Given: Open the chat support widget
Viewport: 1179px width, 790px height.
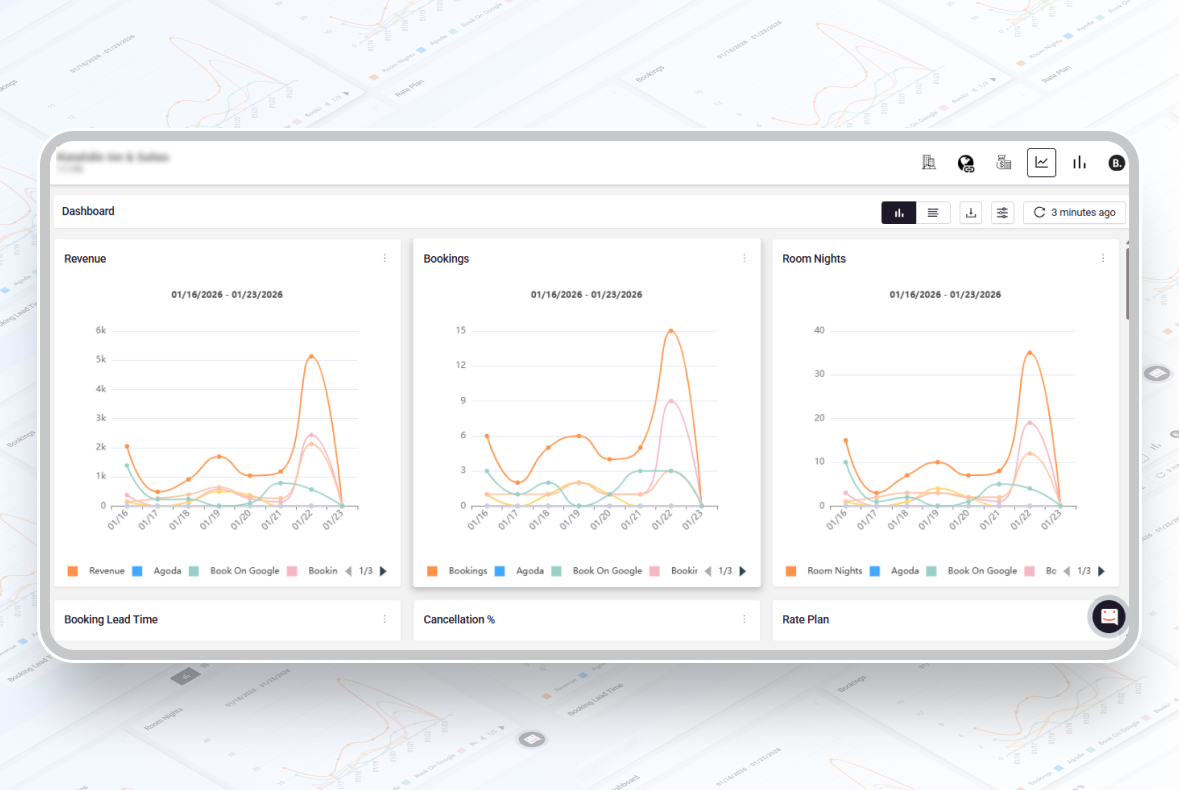Looking at the screenshot, I should point(1108,617).
